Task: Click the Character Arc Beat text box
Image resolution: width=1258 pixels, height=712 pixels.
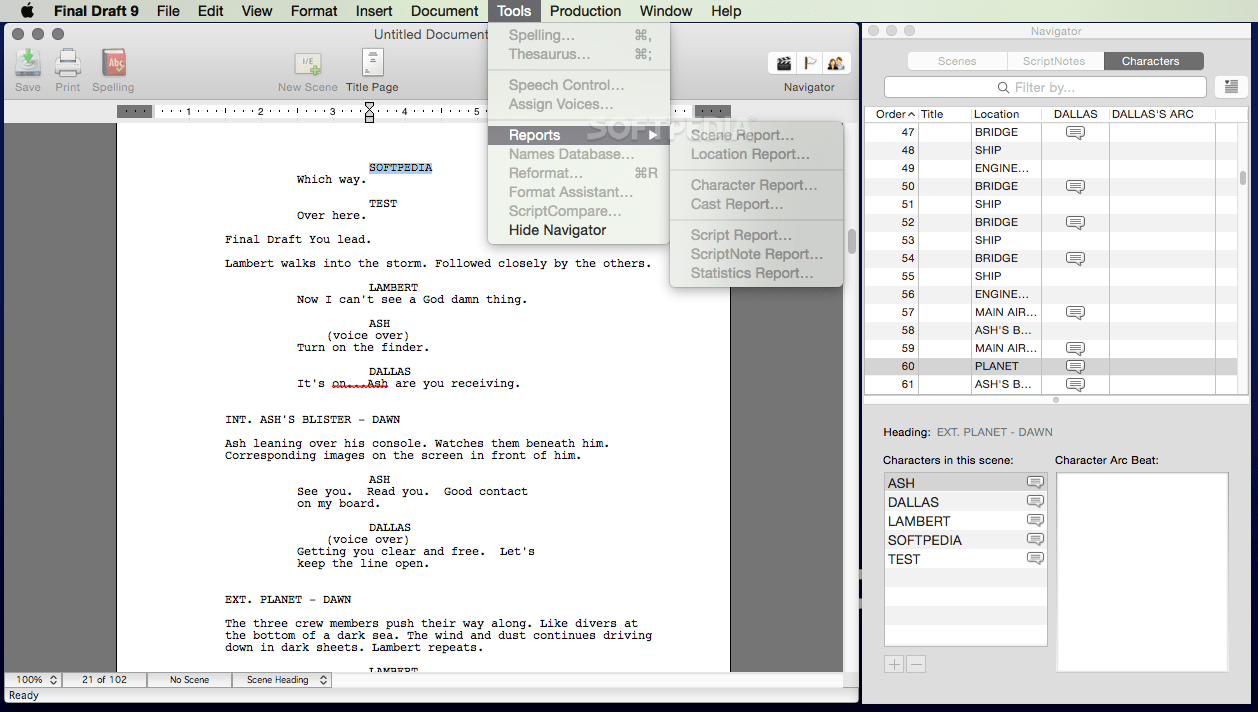Action: tap(1142, 571)
